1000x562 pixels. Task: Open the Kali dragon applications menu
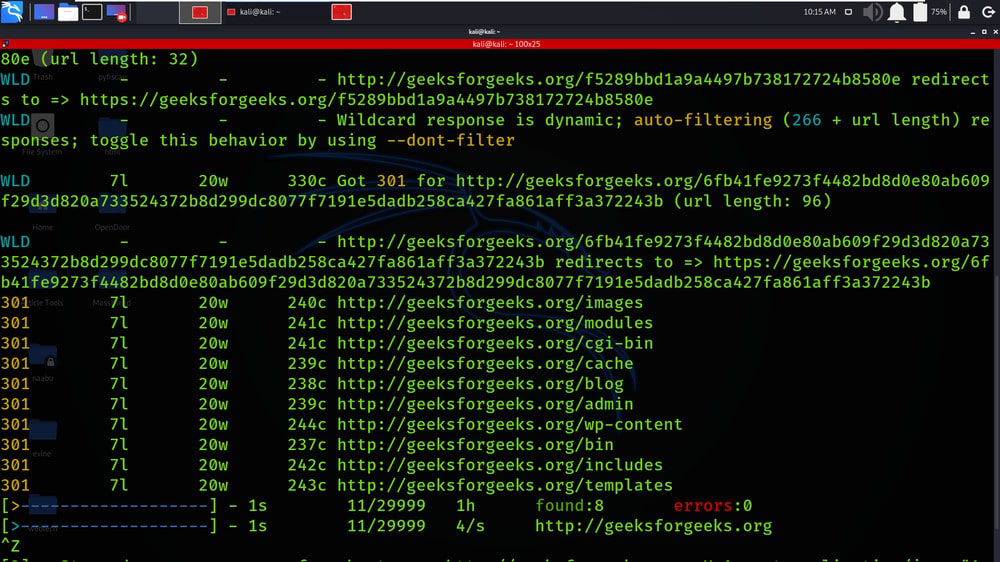pyautogui.click(x=11, y=11)
